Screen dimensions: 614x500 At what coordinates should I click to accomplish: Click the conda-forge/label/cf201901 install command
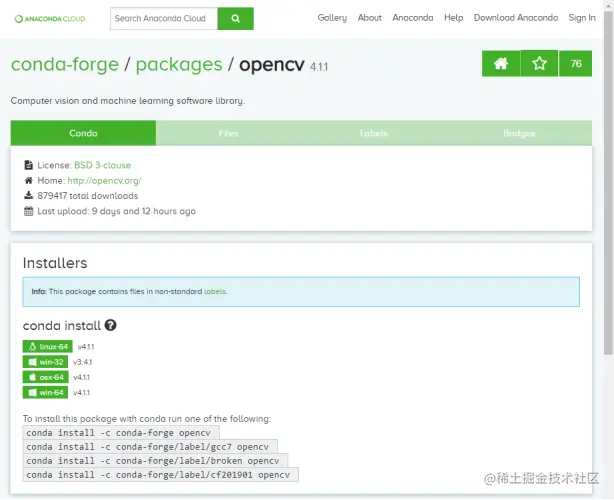(161, 475)
